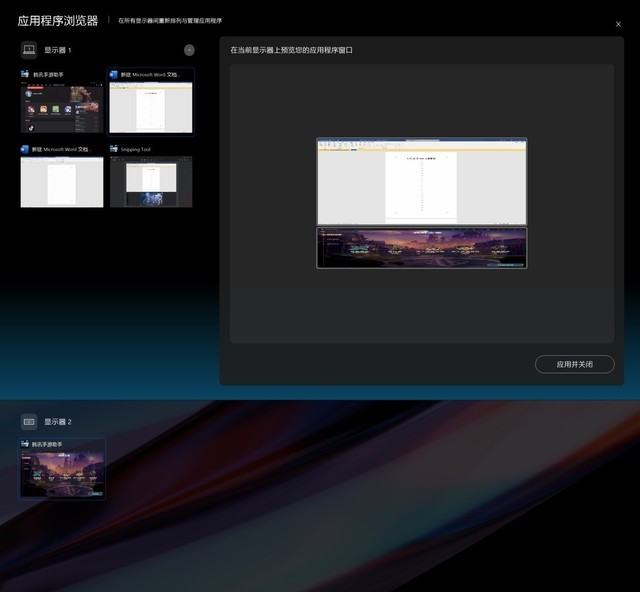Screen dimensions: 640x592
Task: Click the 应用程序浏览器 title text
Action: tap(57, 20)
